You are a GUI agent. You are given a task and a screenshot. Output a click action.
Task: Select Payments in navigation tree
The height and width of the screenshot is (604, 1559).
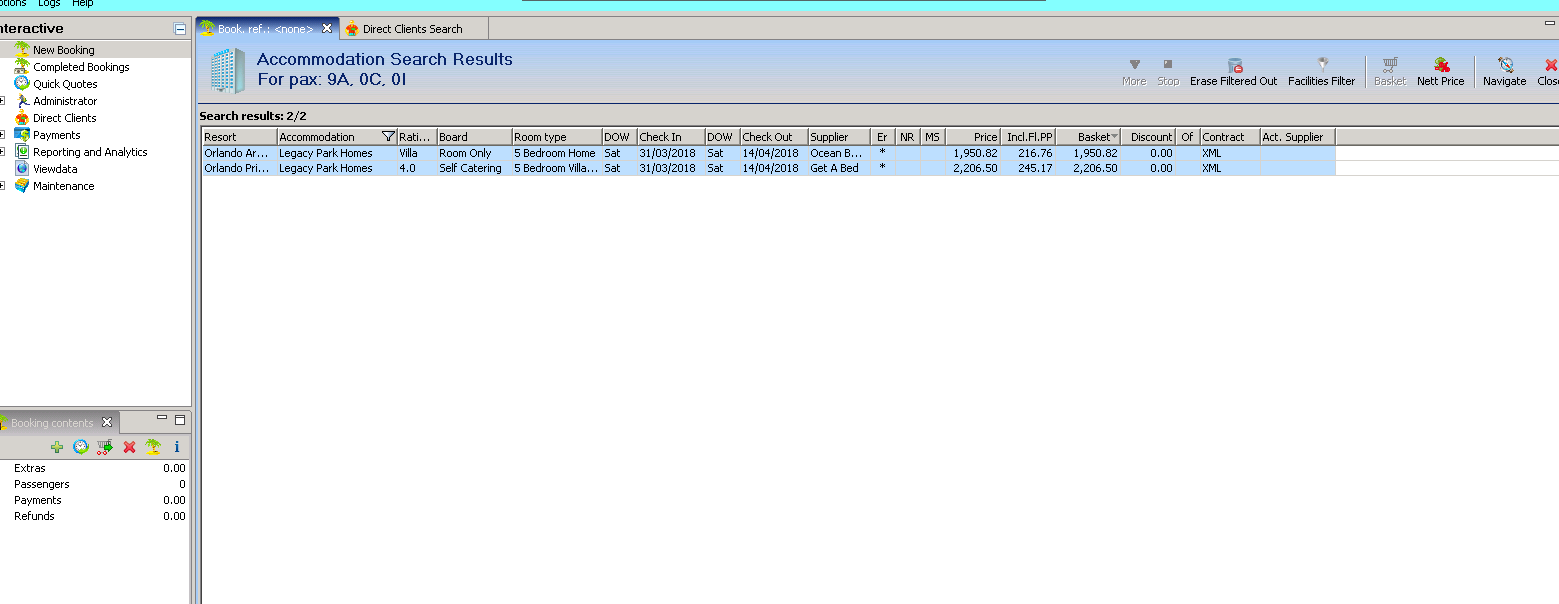tap(57, 135)
